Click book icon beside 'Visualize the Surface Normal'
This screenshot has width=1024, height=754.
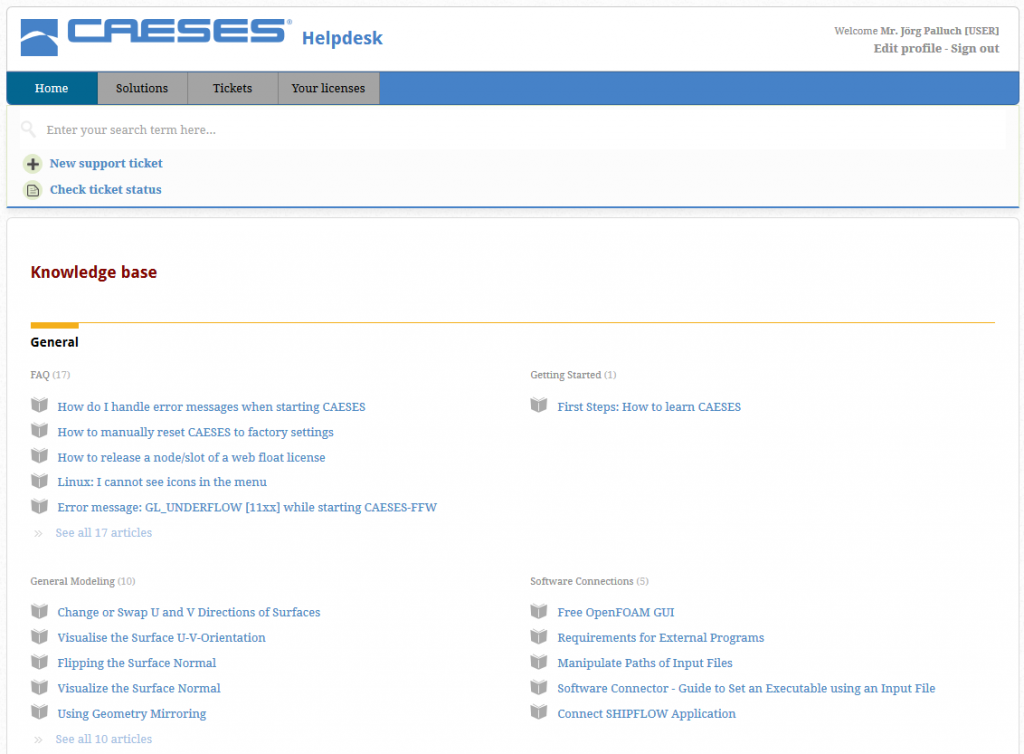(39, 687)
